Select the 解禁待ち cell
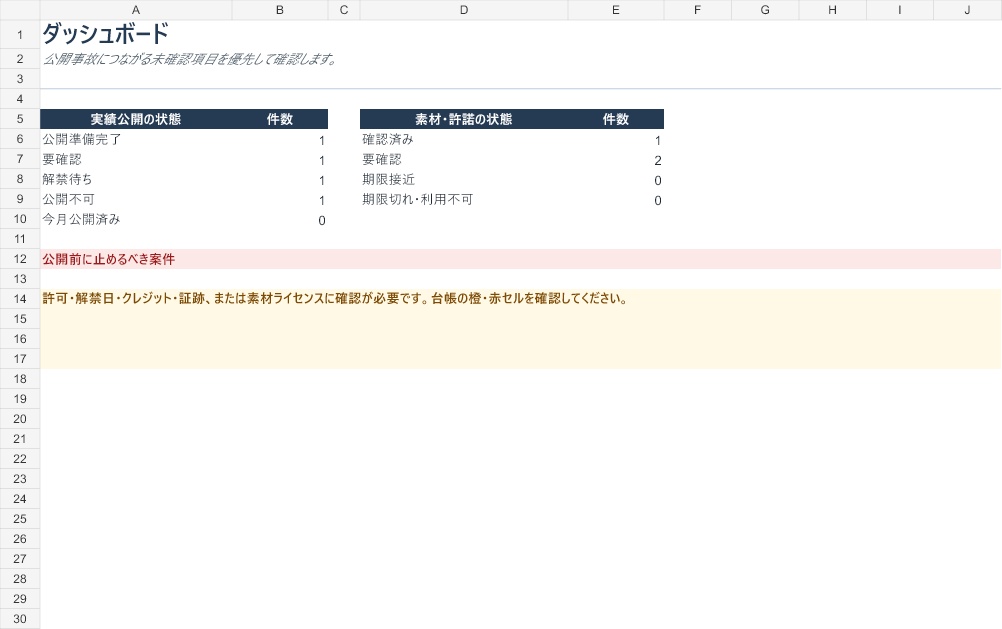This screenshot has width=1002, height=629. (135, 179)
